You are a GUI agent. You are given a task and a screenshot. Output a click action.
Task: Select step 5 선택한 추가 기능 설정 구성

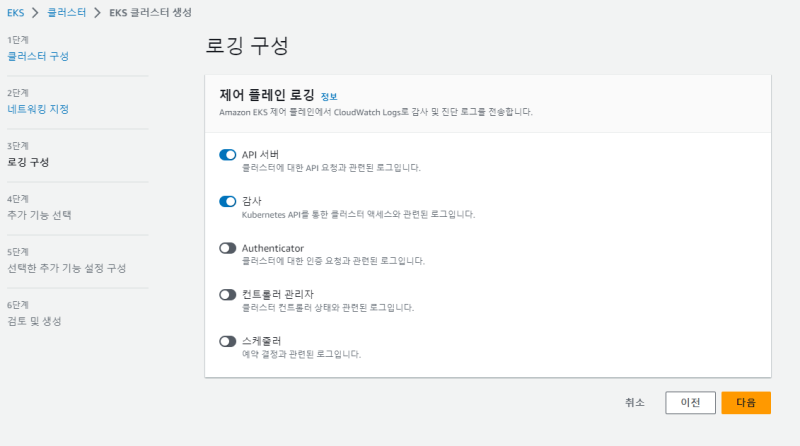(x=66, y=267)
